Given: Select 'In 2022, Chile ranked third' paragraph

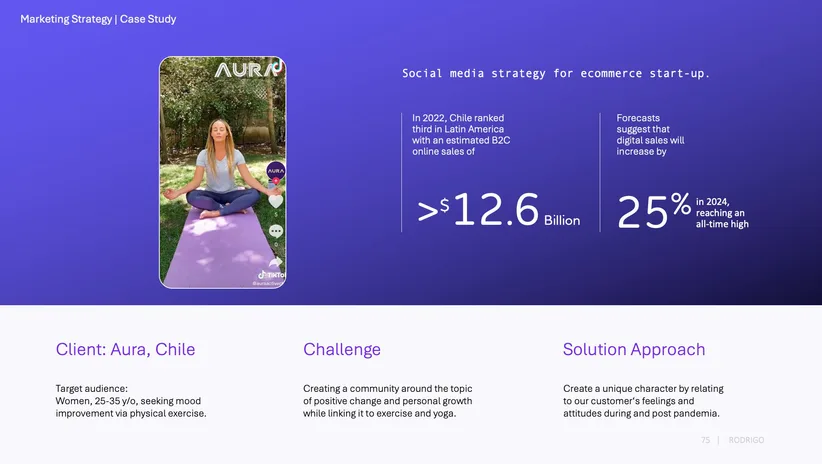Looking at the screenshot, I should coord(461,135).
